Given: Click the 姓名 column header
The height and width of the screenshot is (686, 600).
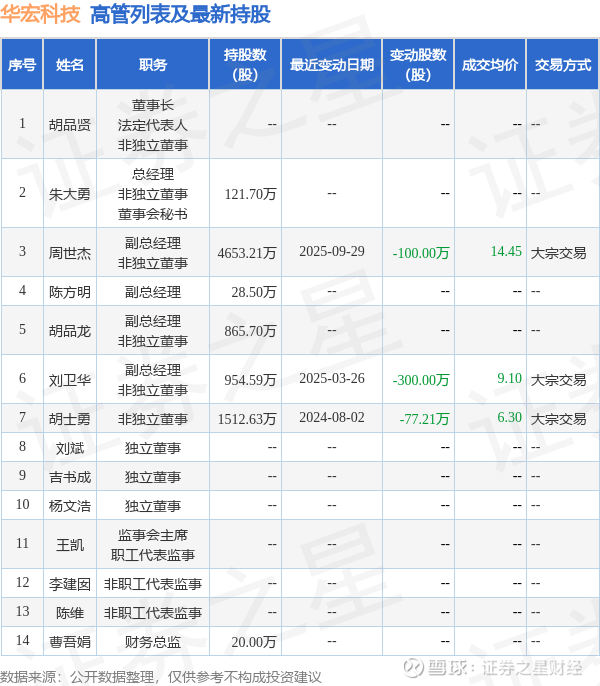Looking at the screenshot, I should coord(70,65).
